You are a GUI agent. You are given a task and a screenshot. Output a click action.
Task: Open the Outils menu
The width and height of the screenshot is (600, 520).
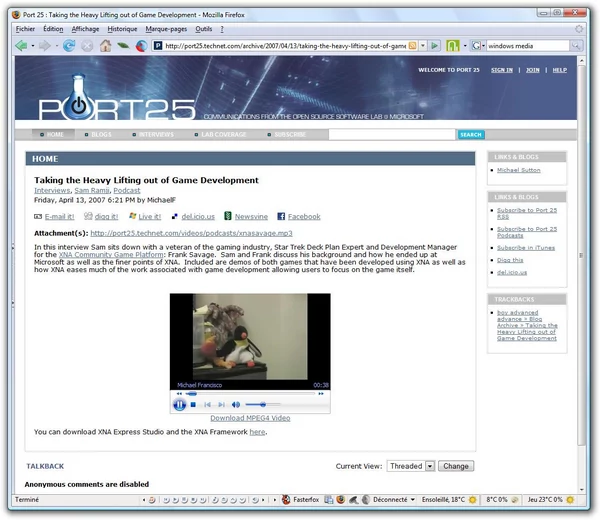204,29
